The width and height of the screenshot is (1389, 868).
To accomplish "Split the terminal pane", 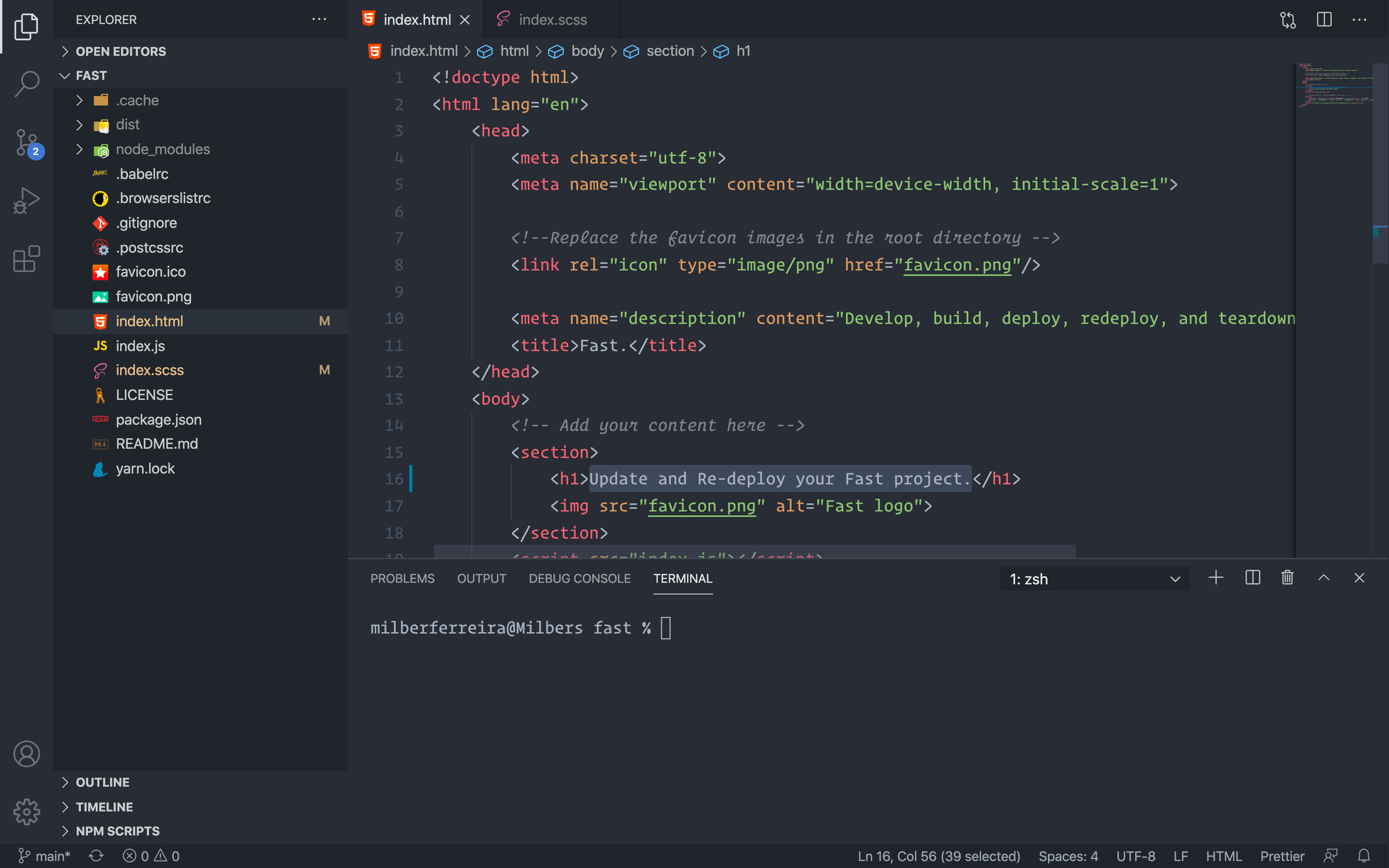I will 1253,578.
